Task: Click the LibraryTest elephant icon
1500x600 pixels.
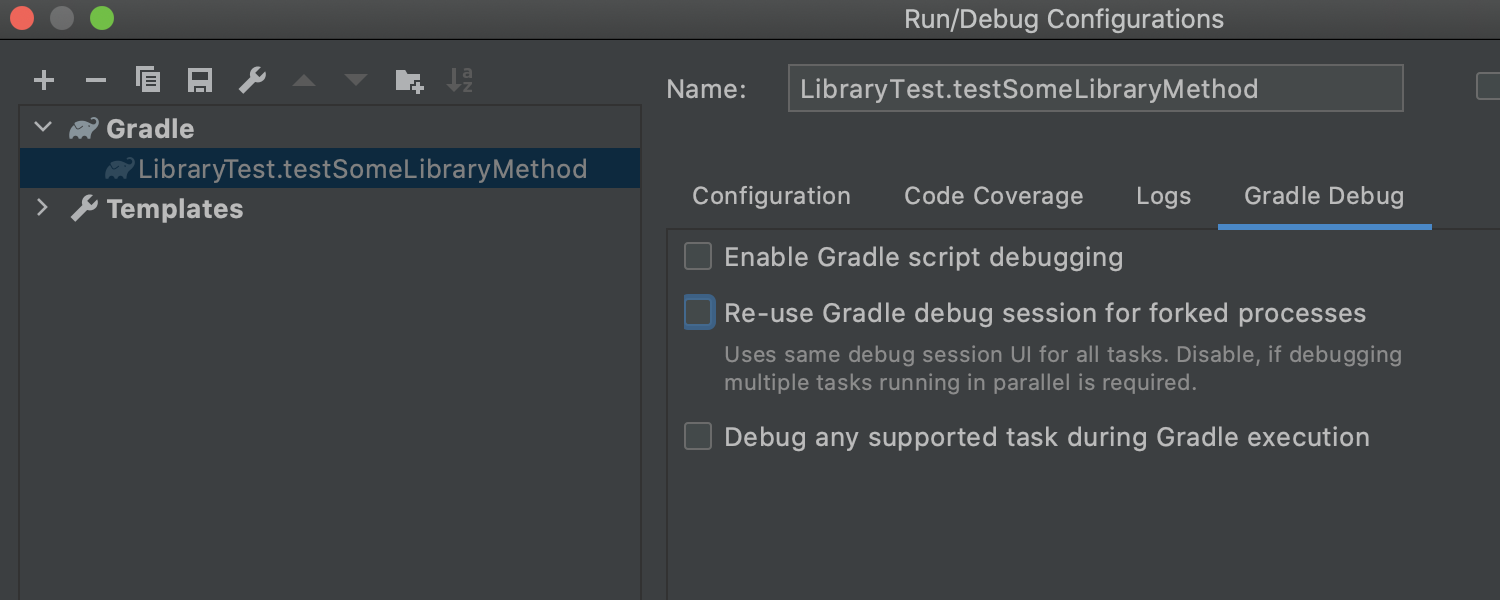Action: [119, 169]
